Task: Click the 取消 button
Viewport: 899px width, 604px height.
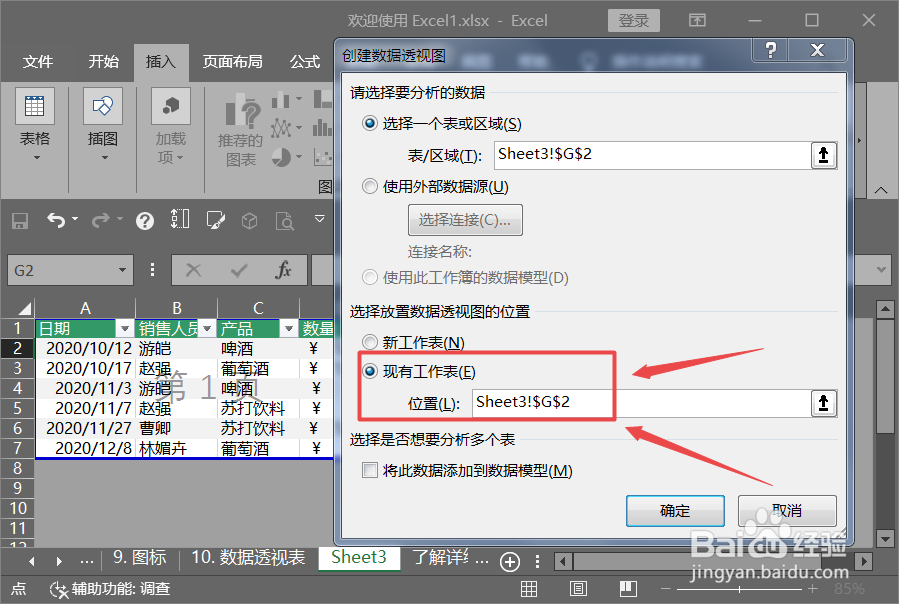Action: tap(787, 510)
